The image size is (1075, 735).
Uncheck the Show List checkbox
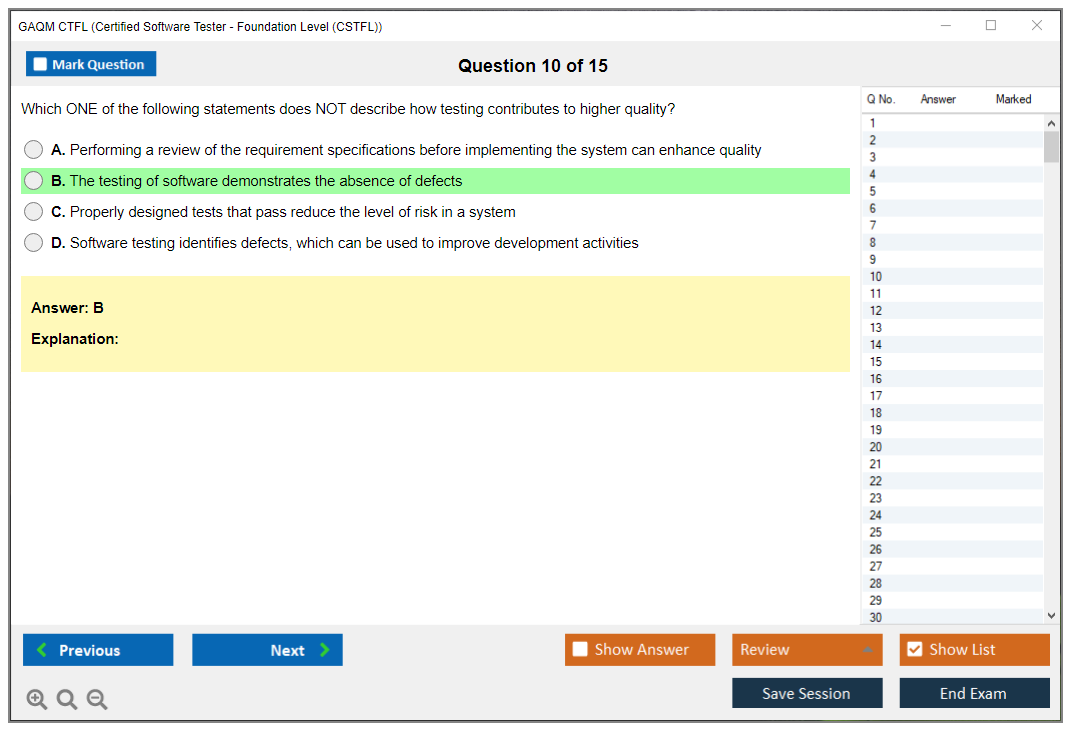coord(914,650)
